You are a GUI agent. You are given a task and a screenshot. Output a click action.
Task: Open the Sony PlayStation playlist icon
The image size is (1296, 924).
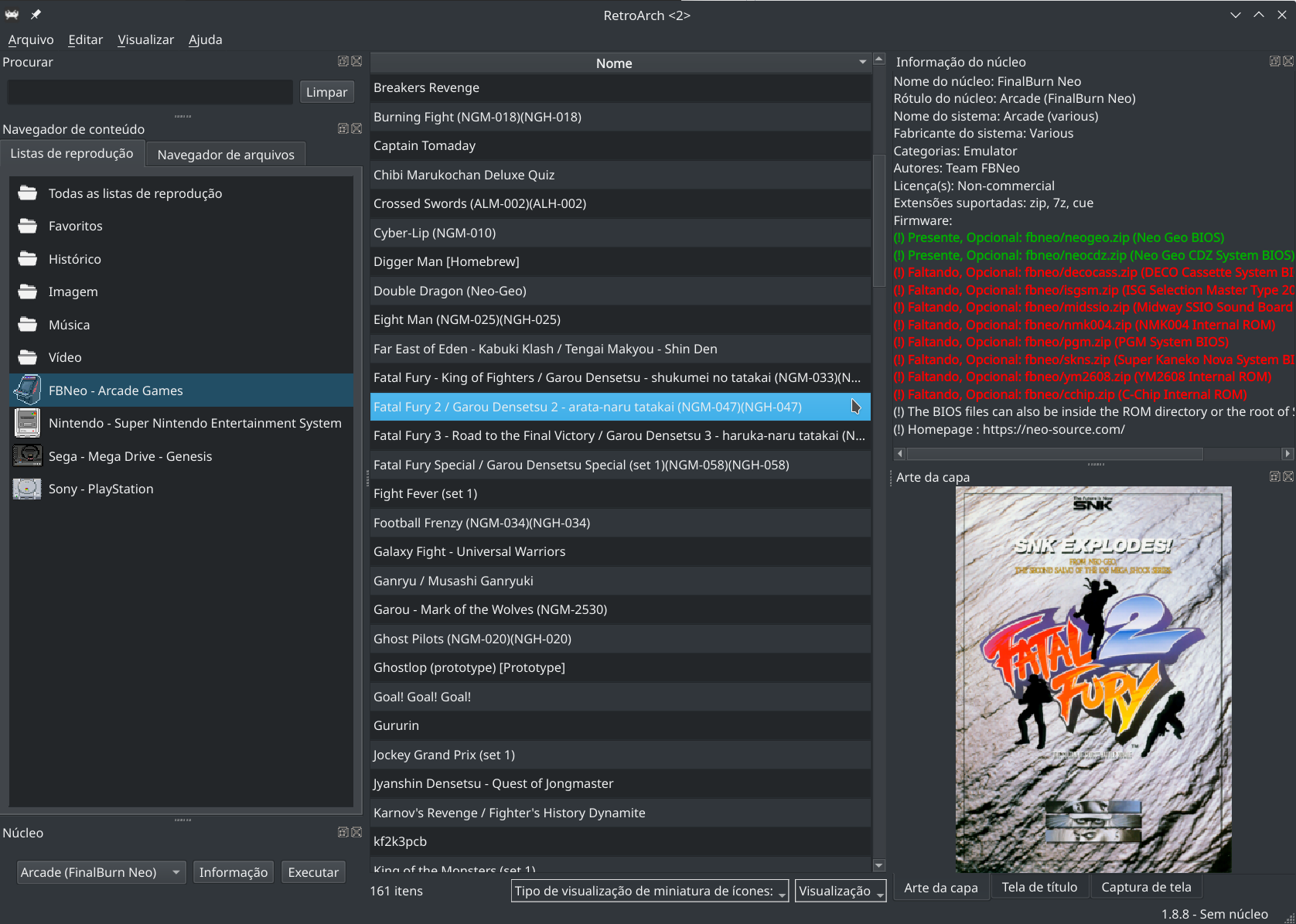(x=27, y=489)
